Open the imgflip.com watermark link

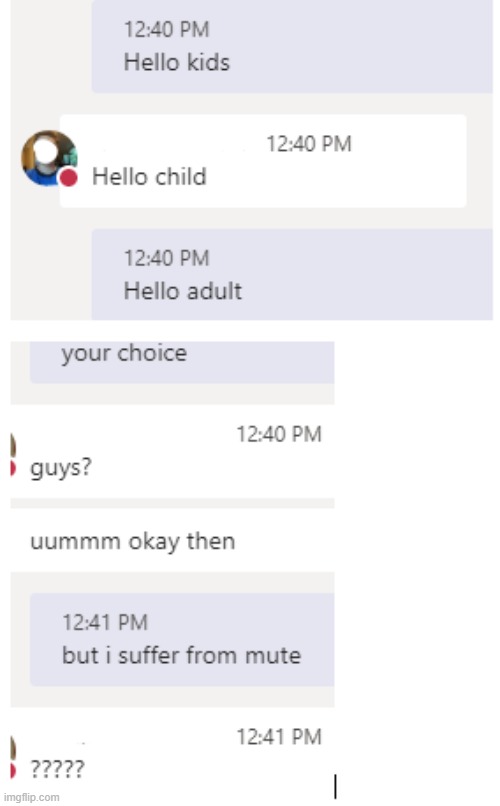tap(31, 797)
